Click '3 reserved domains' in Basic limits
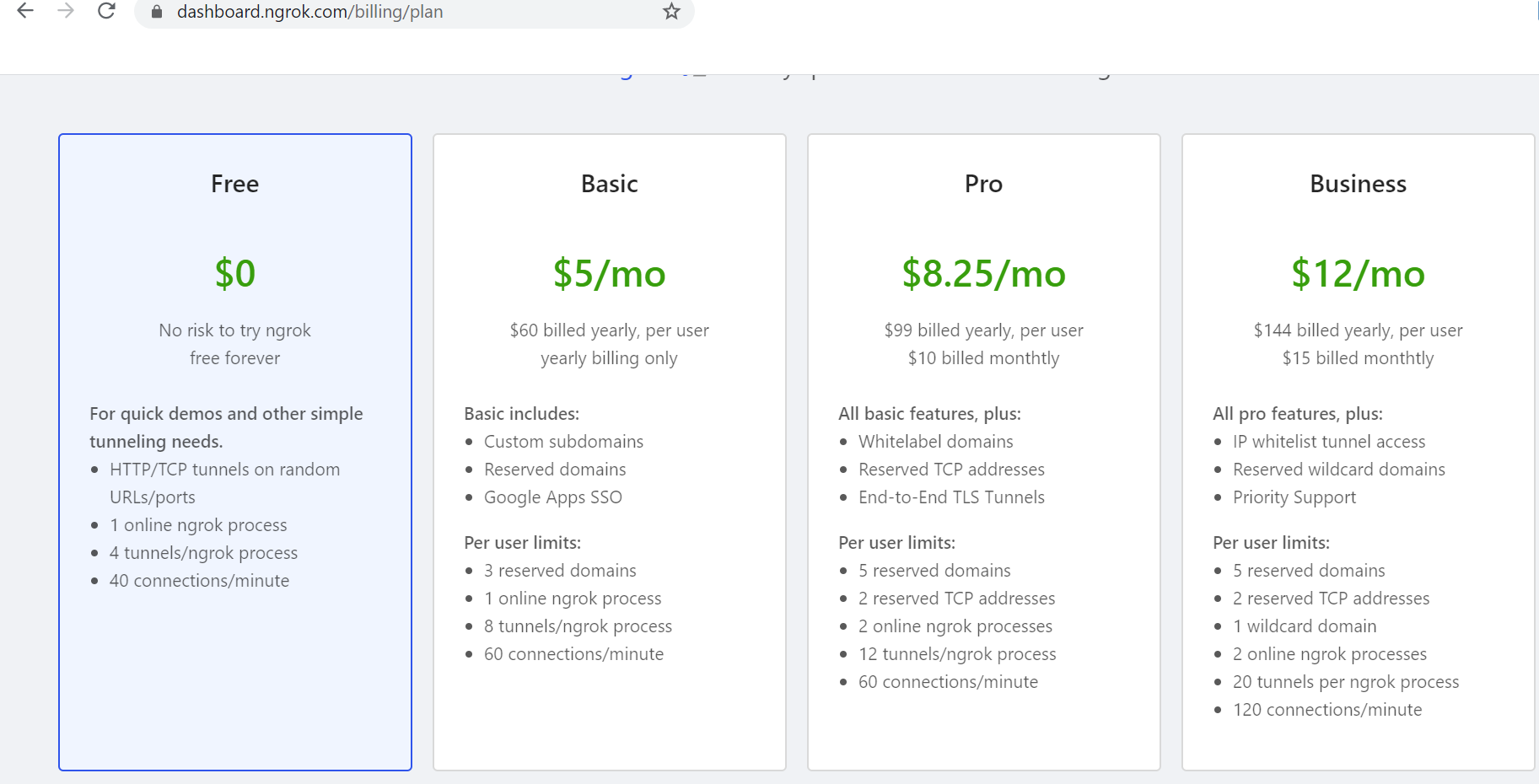The width and height of the screenshot is (1539, 784). [x=560, y=571]
